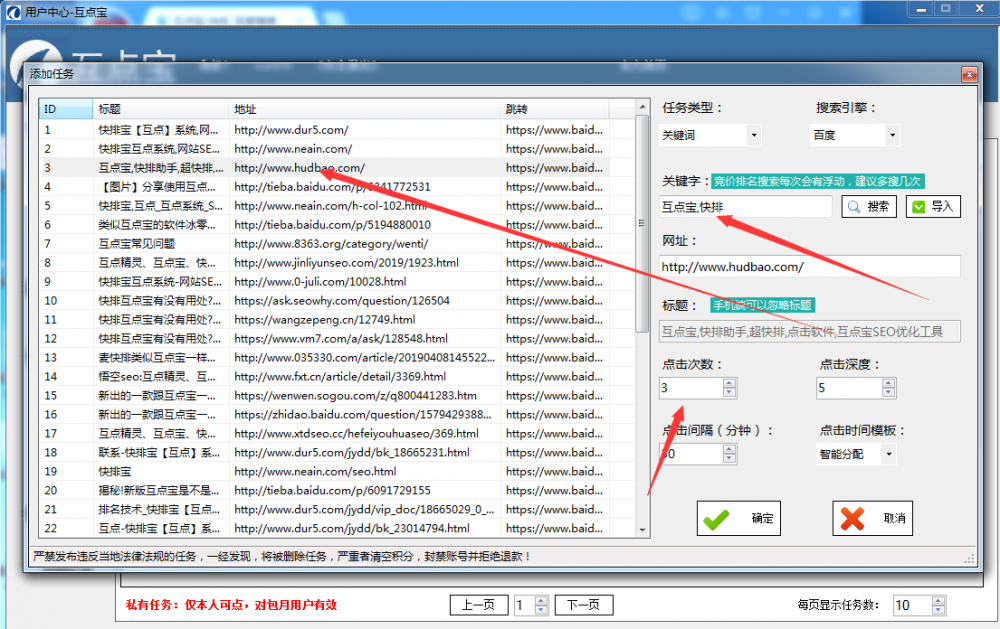
Task: Increase 点击次数 value with up arrow
Action: tap(730, 383)
